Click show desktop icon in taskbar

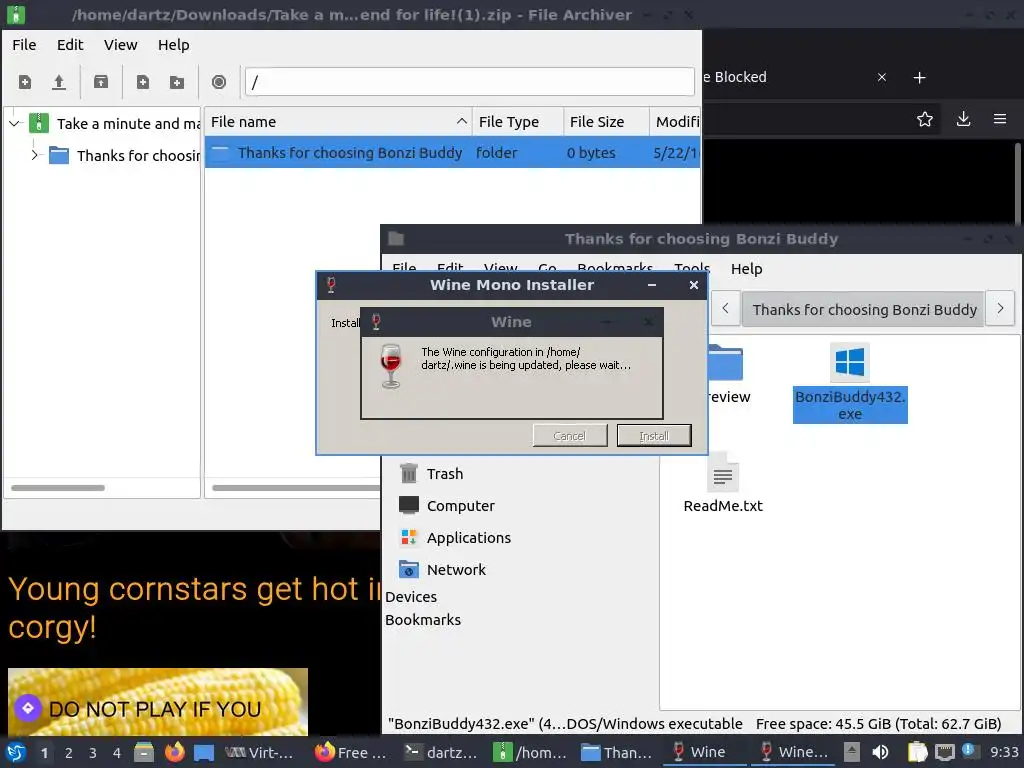pyautogui.click(x=204, y=752)
